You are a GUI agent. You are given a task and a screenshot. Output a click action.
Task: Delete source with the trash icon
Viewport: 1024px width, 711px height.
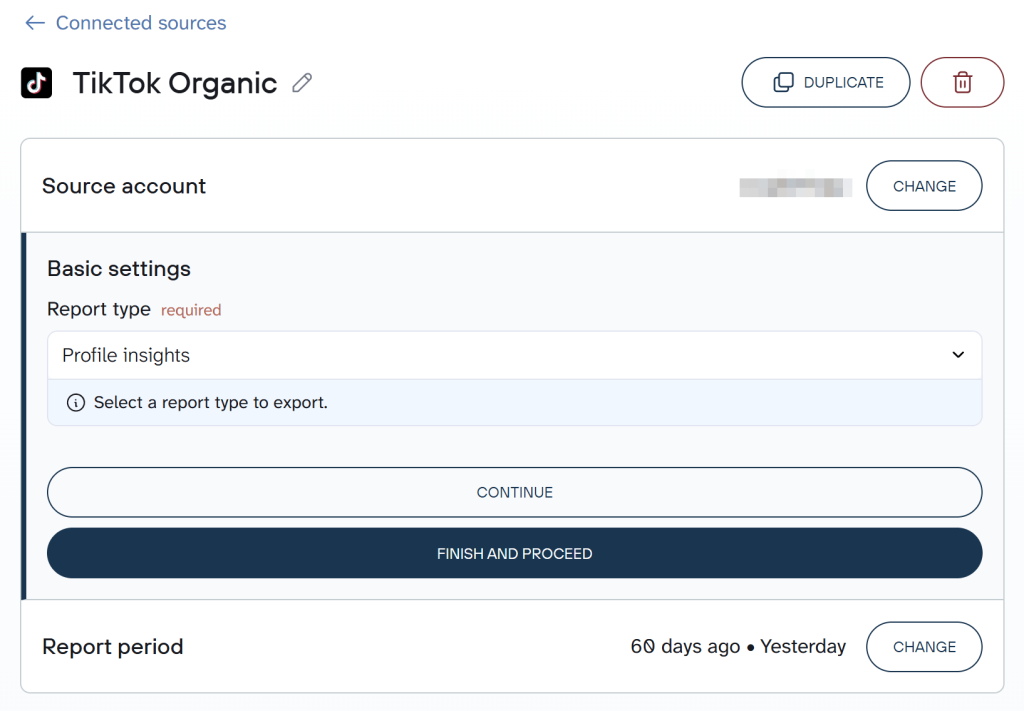click(x=962, y=83)
